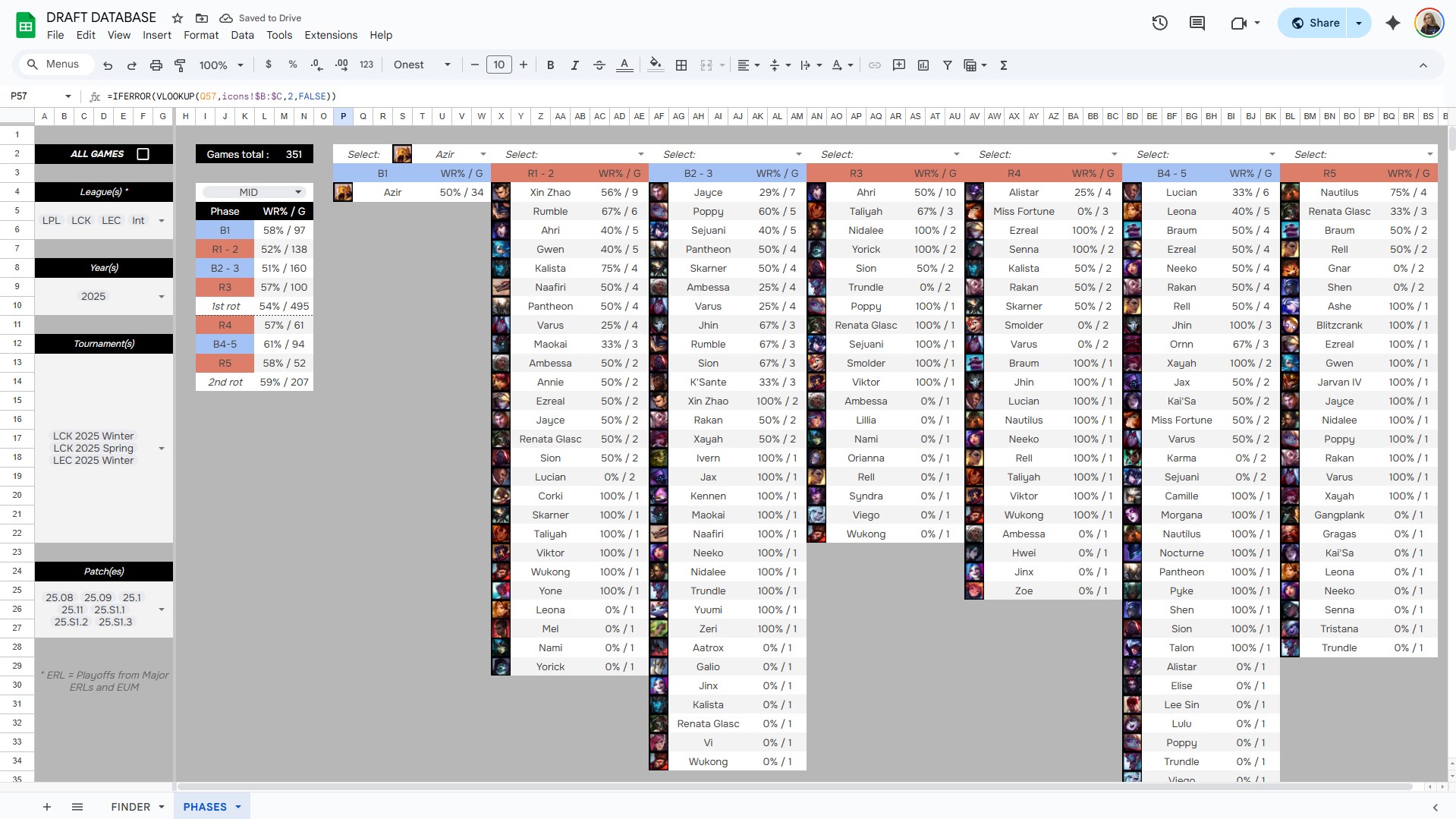Open the Insert menu

(157, 35)
